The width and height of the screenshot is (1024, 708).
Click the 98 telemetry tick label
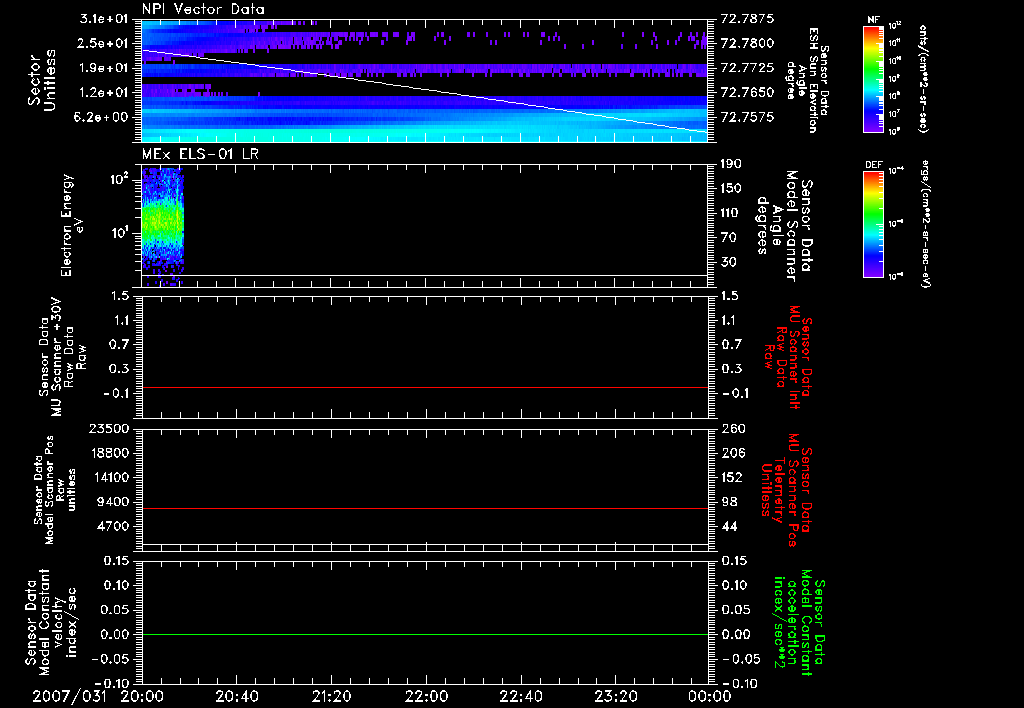[x=729, y=502]
